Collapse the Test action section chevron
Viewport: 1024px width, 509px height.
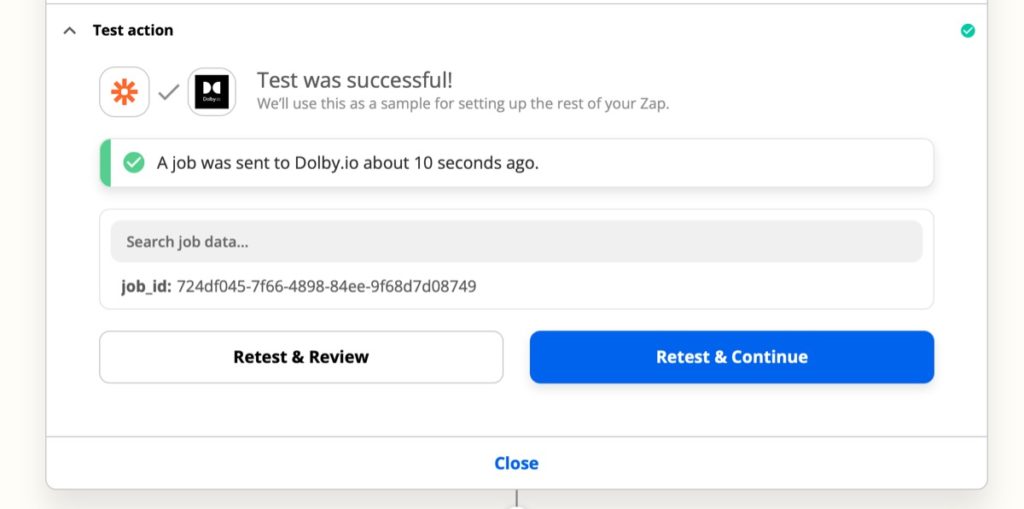[70, 31]
